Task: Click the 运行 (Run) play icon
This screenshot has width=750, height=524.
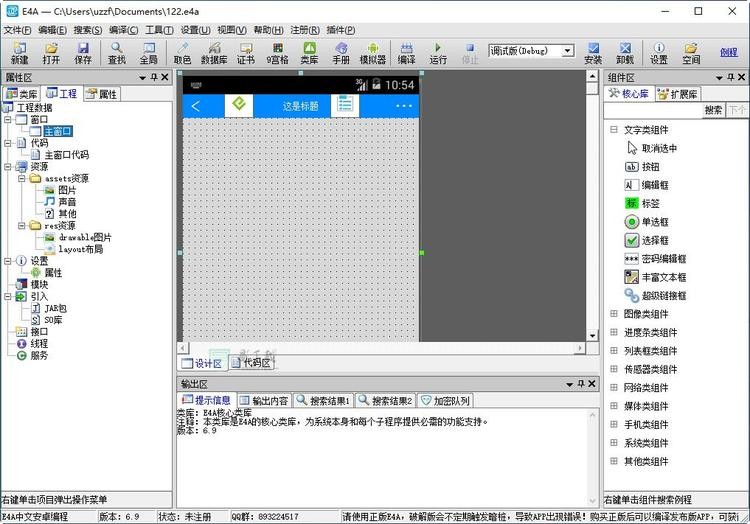Action: click(438, 53)
